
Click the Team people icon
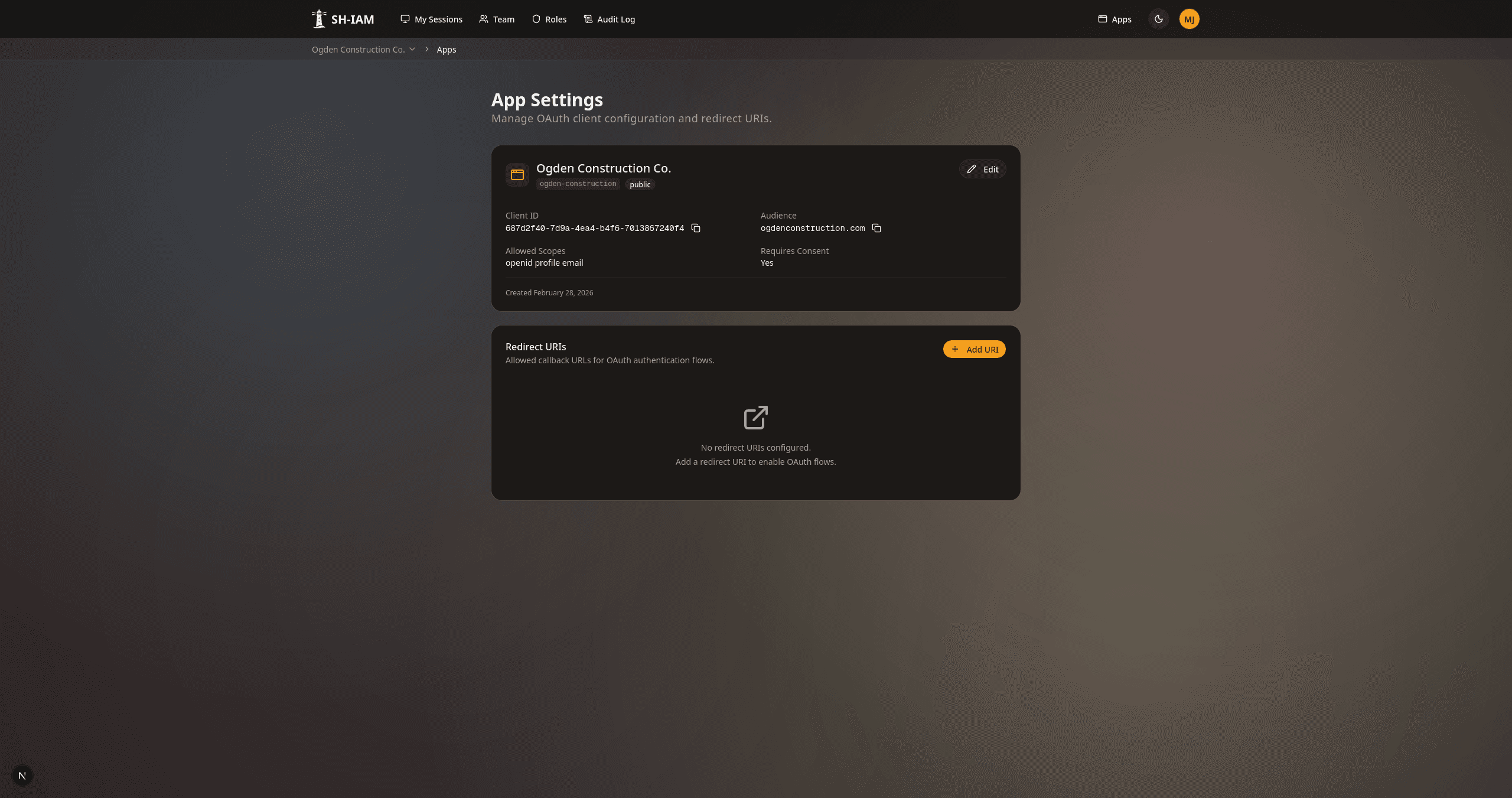484,19
